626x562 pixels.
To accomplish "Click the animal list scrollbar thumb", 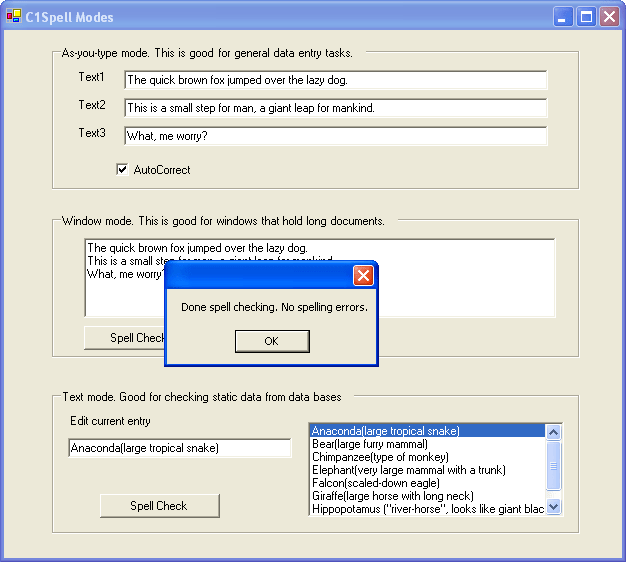I will (x=554, y=465).
